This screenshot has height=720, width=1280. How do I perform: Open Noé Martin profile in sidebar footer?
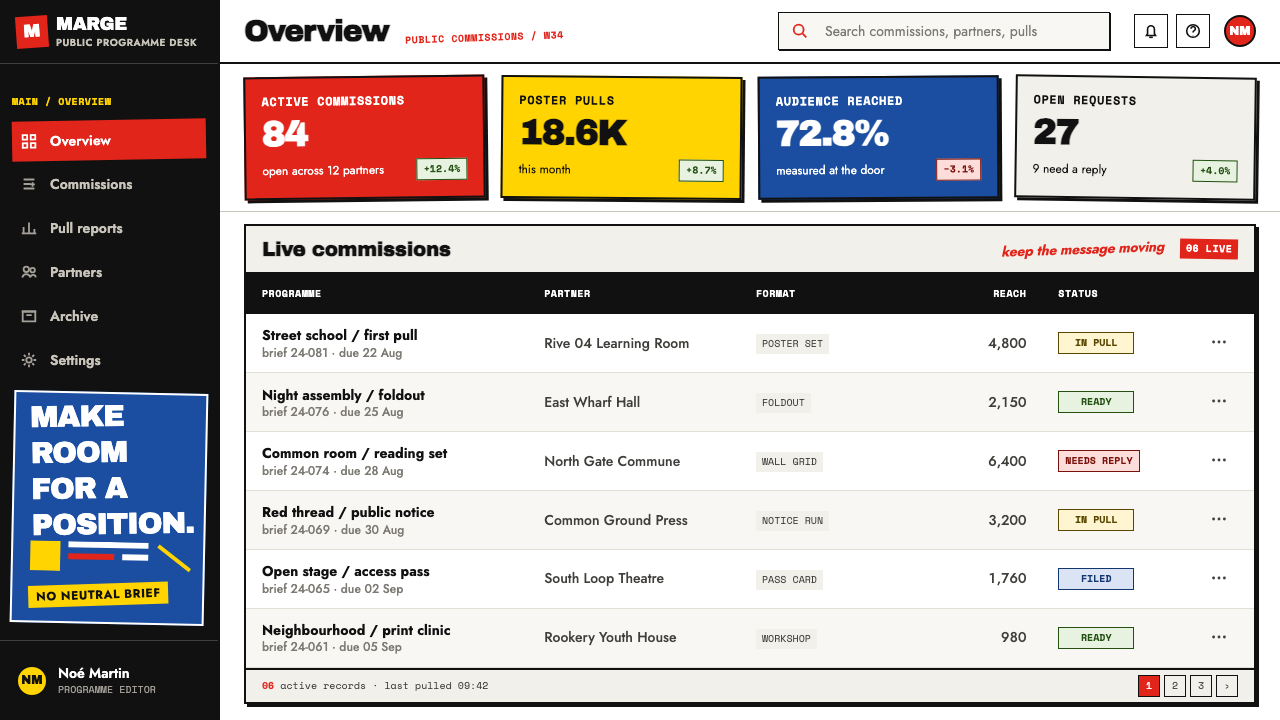[109, 681]
